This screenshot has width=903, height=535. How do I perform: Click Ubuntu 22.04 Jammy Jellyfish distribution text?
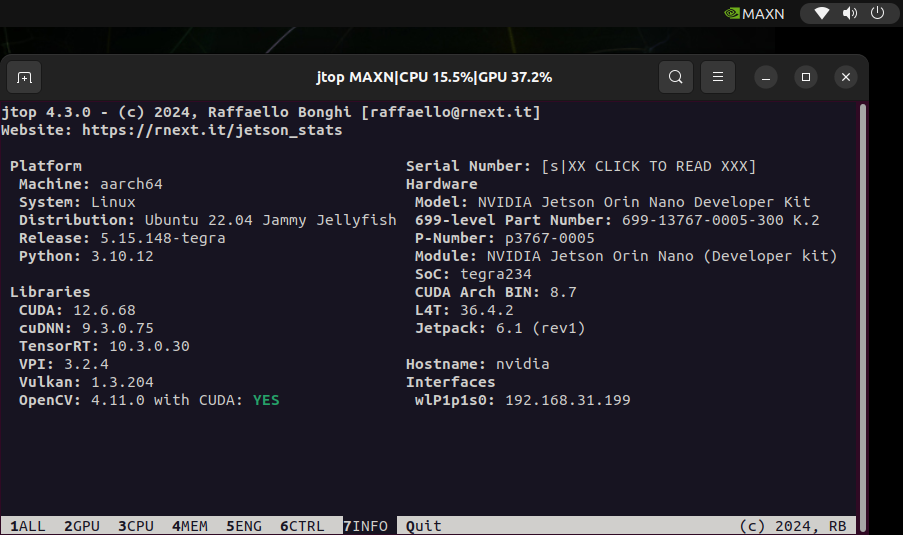point(271,220)
